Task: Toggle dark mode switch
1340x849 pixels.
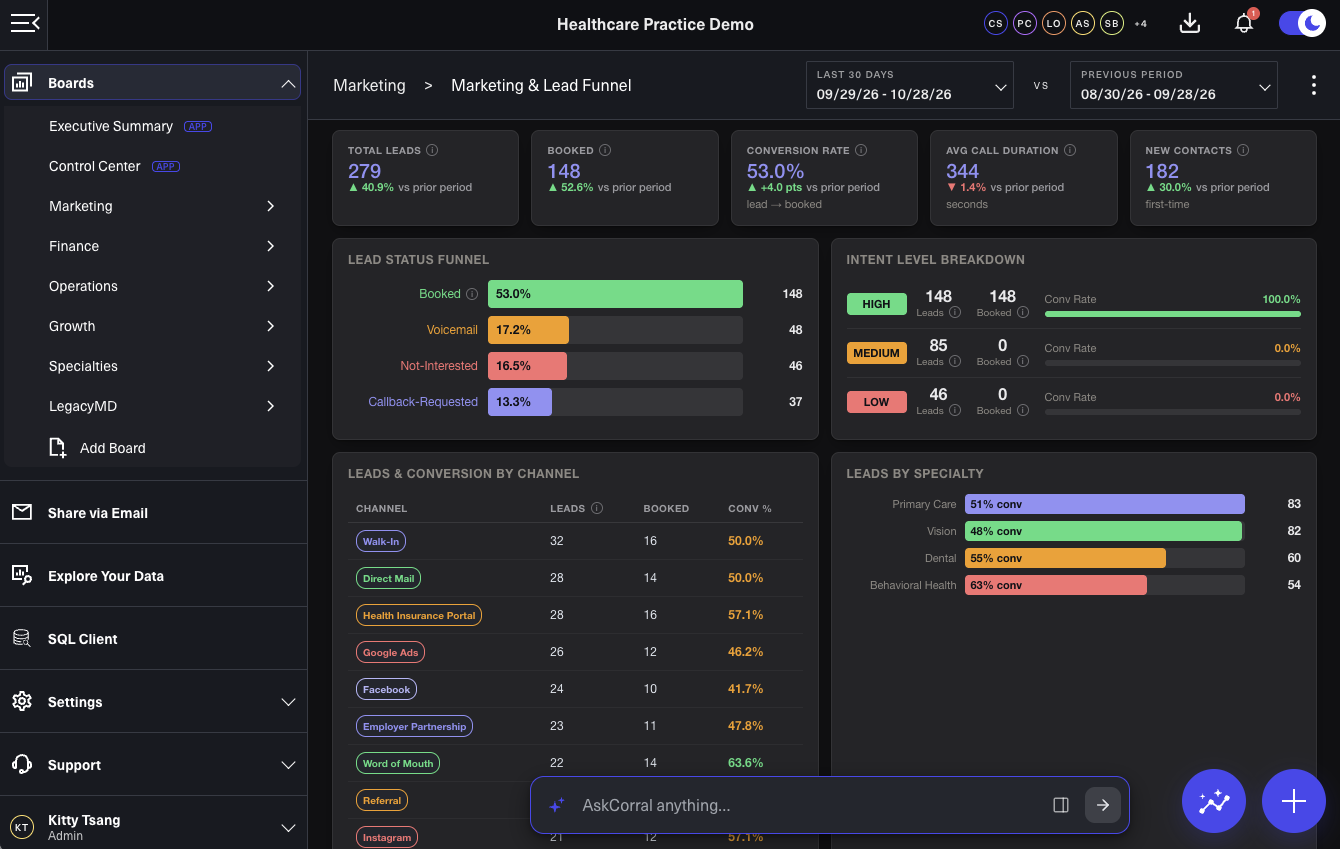Action: point(1302,23)
